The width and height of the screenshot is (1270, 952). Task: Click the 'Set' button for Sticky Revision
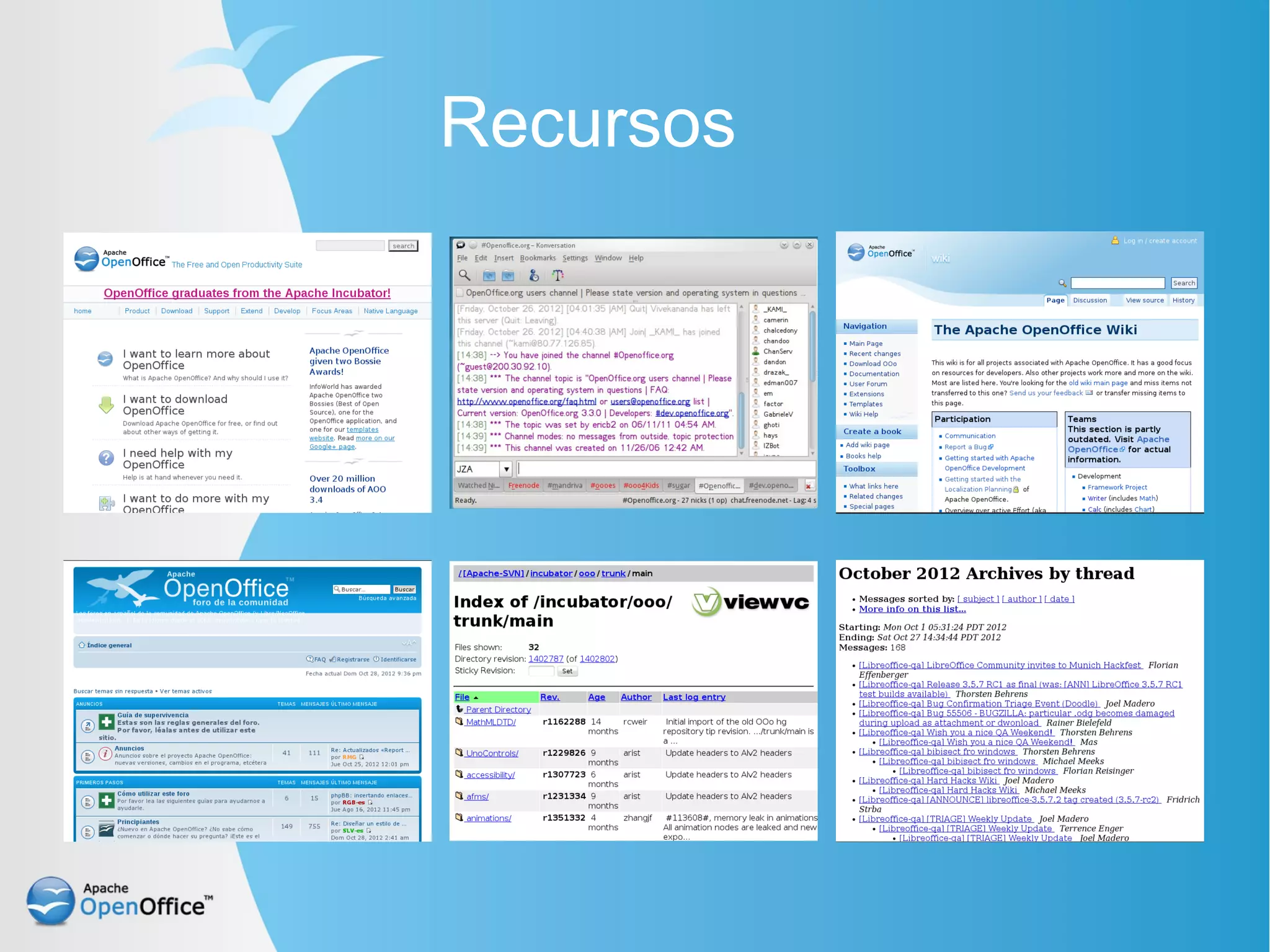pyautogui.click(x=567, y=671)
